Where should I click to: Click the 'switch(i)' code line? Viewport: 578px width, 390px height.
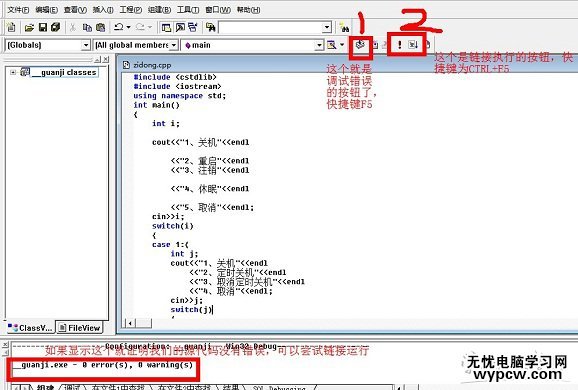[173, 226]
